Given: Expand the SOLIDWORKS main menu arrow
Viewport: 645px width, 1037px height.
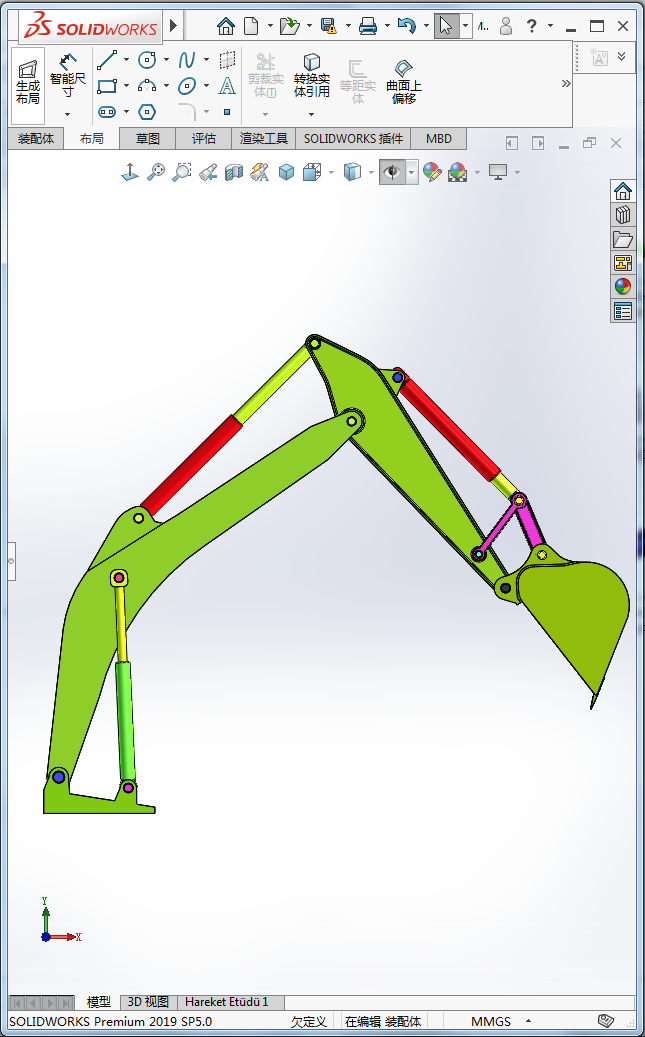Looking at the screenshot, I should (x=173, y=25).
